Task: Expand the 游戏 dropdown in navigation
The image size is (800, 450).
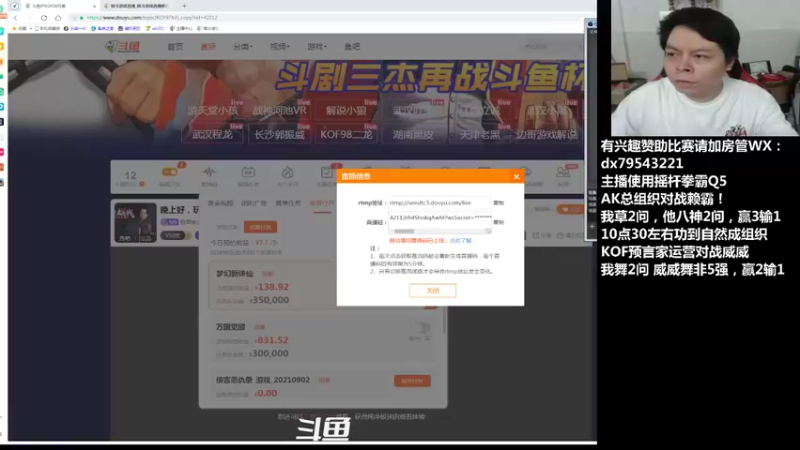Action: [317, 46]
